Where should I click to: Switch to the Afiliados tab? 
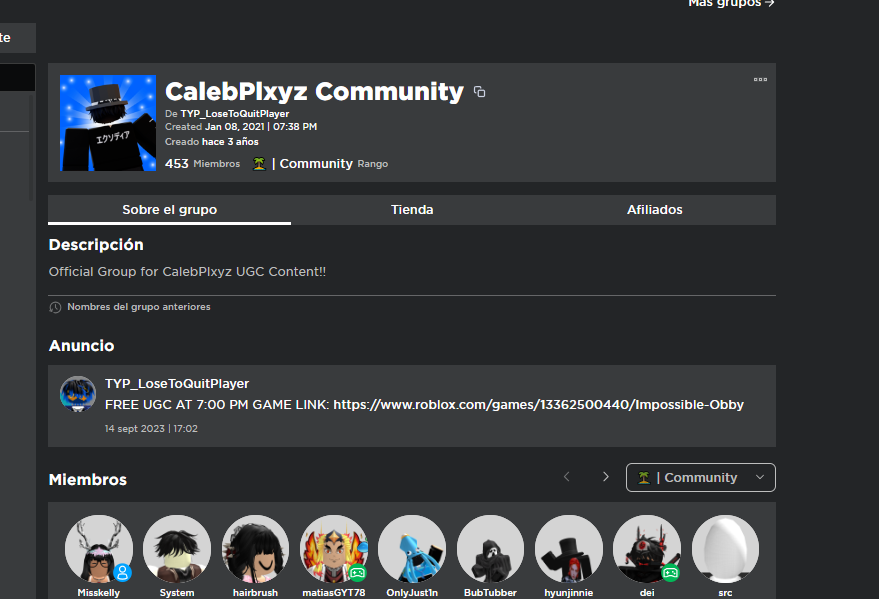click(654, 210)
